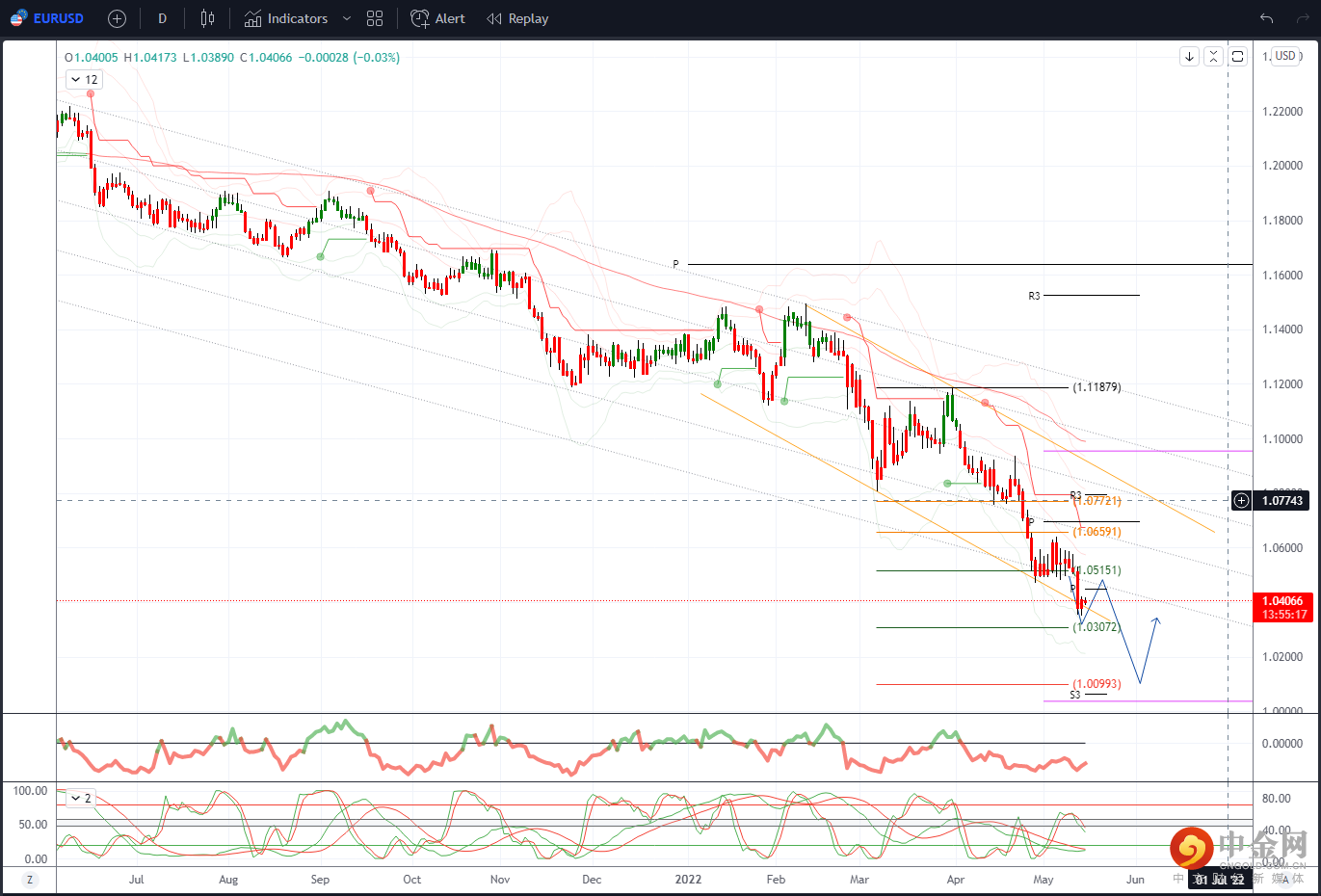Expand the favorite indicators chevron beside Indicators
Screen dimensions: 1321x896
click(x=347, y=18)
